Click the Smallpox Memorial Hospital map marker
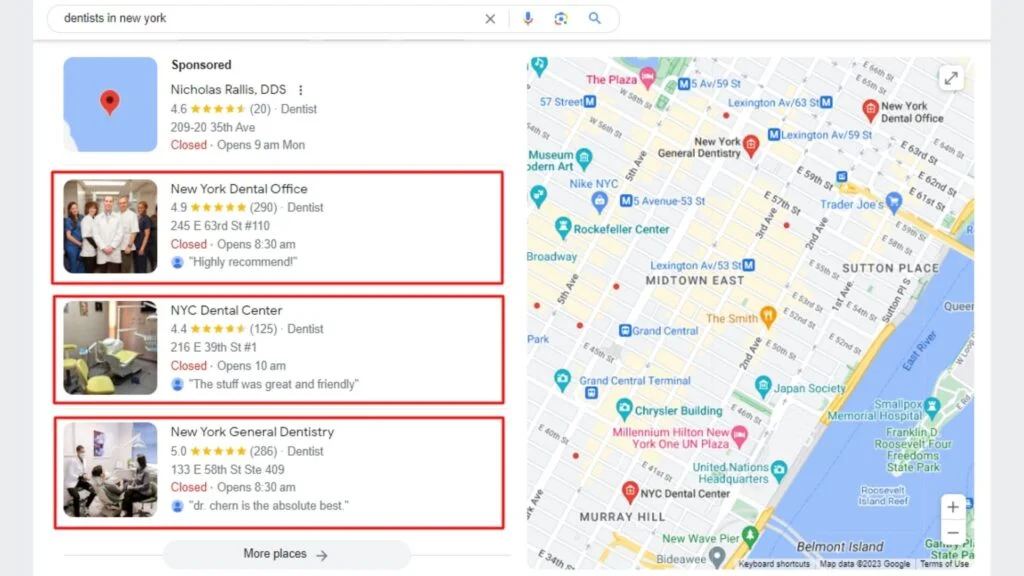Screen dimensions: 1024x576 (x=932, y=408)
